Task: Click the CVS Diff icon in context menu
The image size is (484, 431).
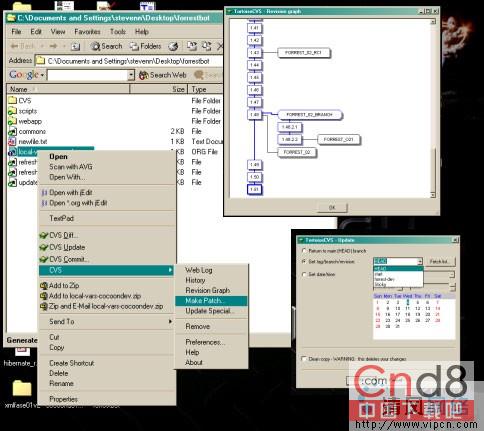Action: pyautogui.click(x=44, y=235)
